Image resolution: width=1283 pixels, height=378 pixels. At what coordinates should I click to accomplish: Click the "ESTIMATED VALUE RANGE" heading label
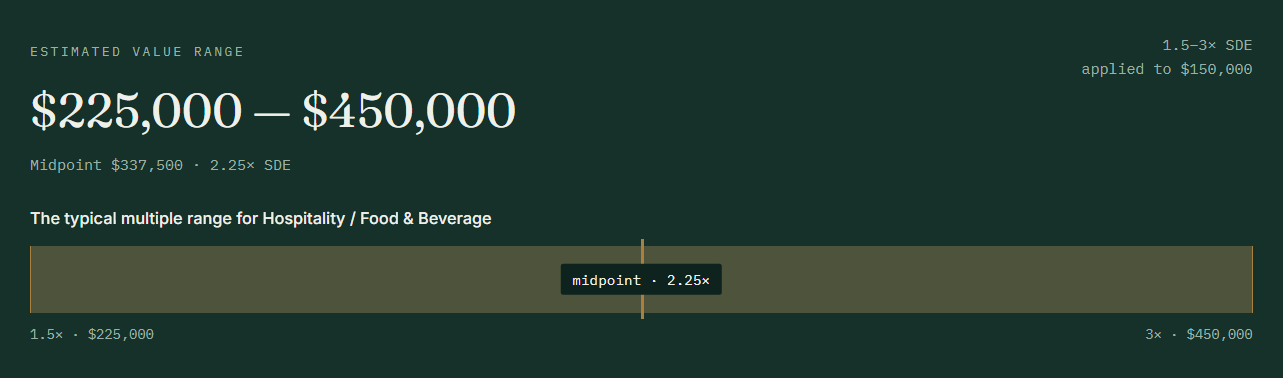(137, 52)
